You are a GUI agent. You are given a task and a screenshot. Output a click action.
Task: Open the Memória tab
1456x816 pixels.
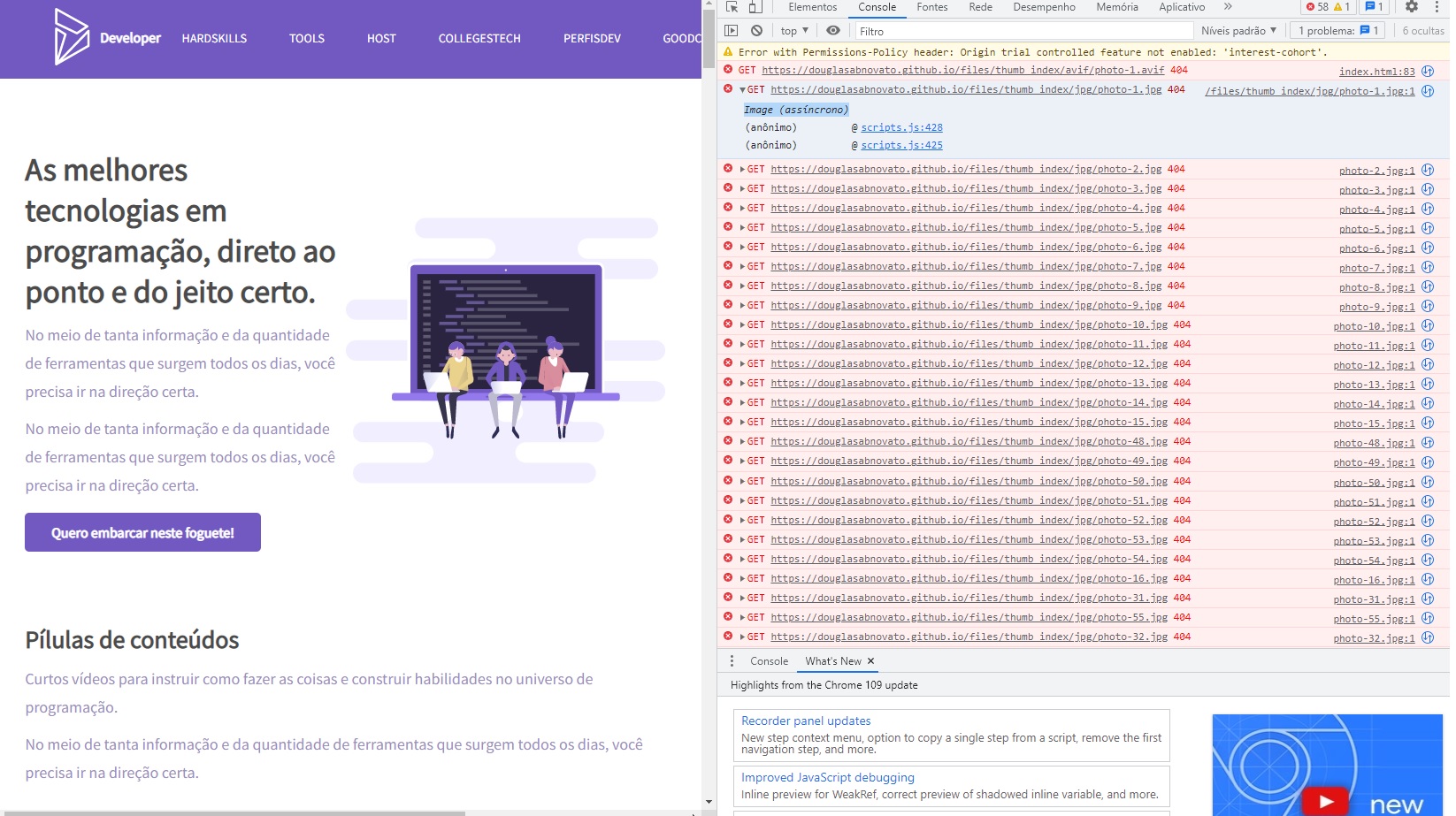[1117, 7]
